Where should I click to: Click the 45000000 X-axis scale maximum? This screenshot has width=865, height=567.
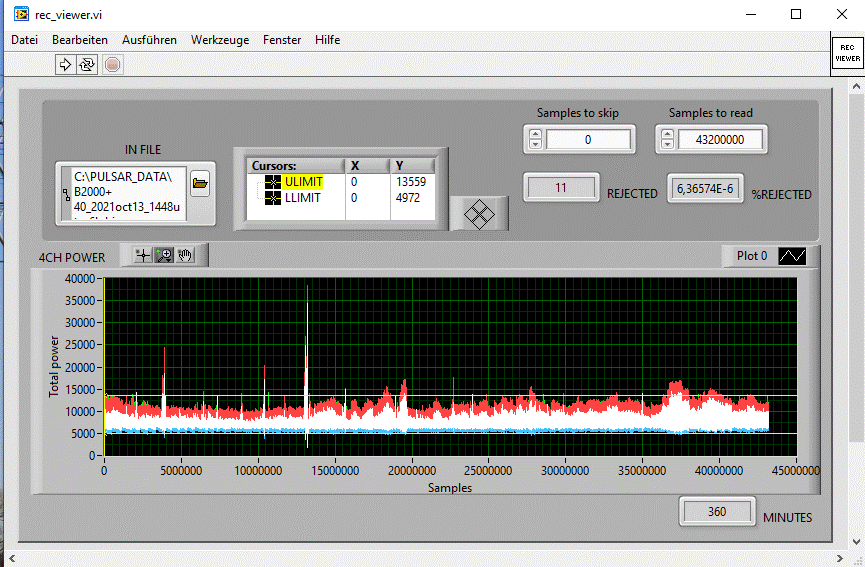pos(796,470)
